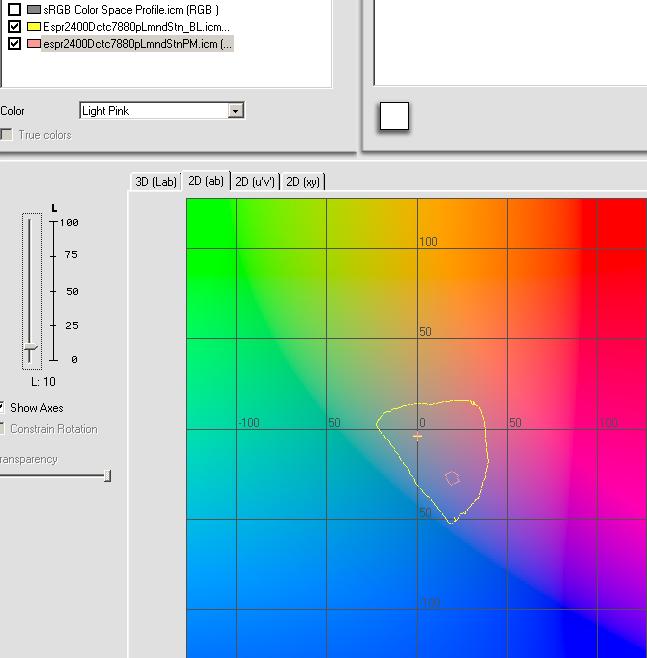Click the gray sRGB profile color swatch
The height and width of the screenshot is (658, 647).
[34, 9]
